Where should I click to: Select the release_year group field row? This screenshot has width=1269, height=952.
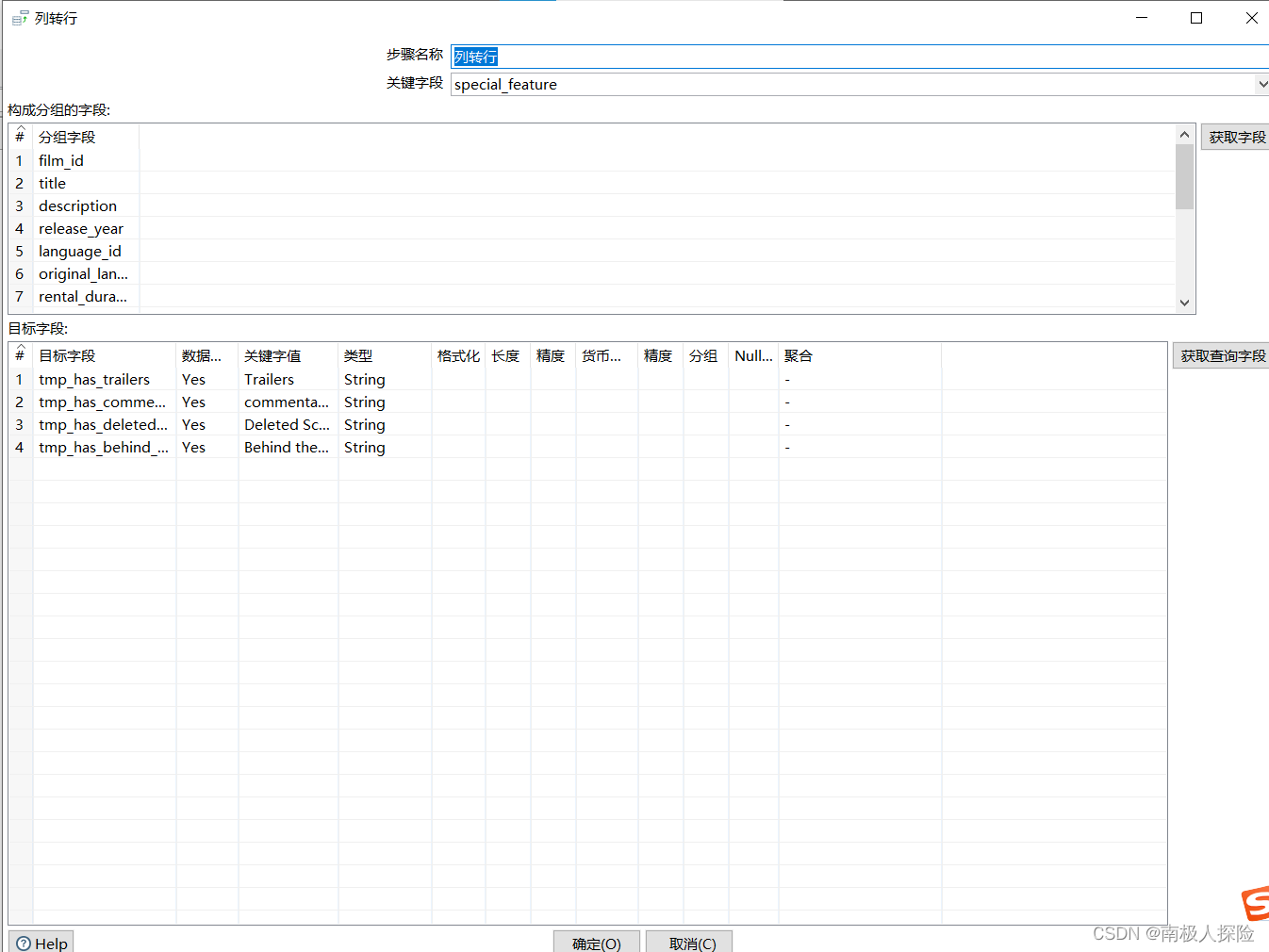[x=591, y=228]
